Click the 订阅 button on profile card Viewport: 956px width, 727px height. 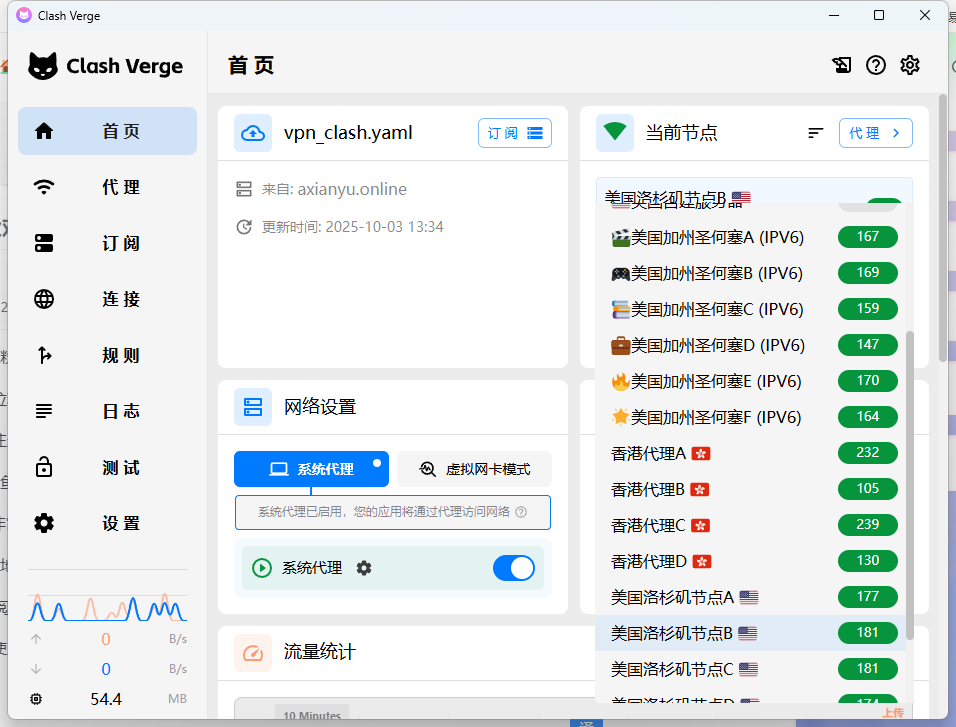click(514, 133)
